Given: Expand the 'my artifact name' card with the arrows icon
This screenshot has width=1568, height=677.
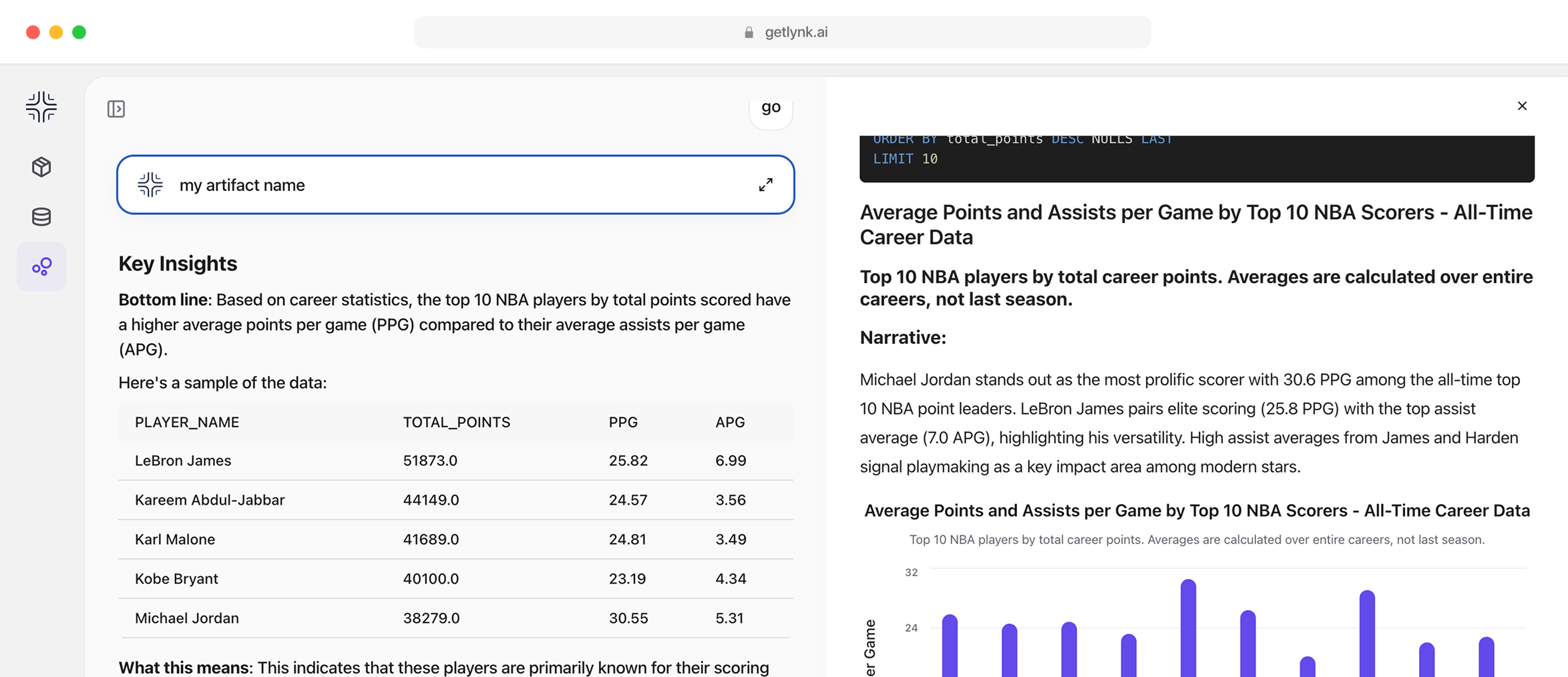Looking at the screenshot, I should 766,185.
